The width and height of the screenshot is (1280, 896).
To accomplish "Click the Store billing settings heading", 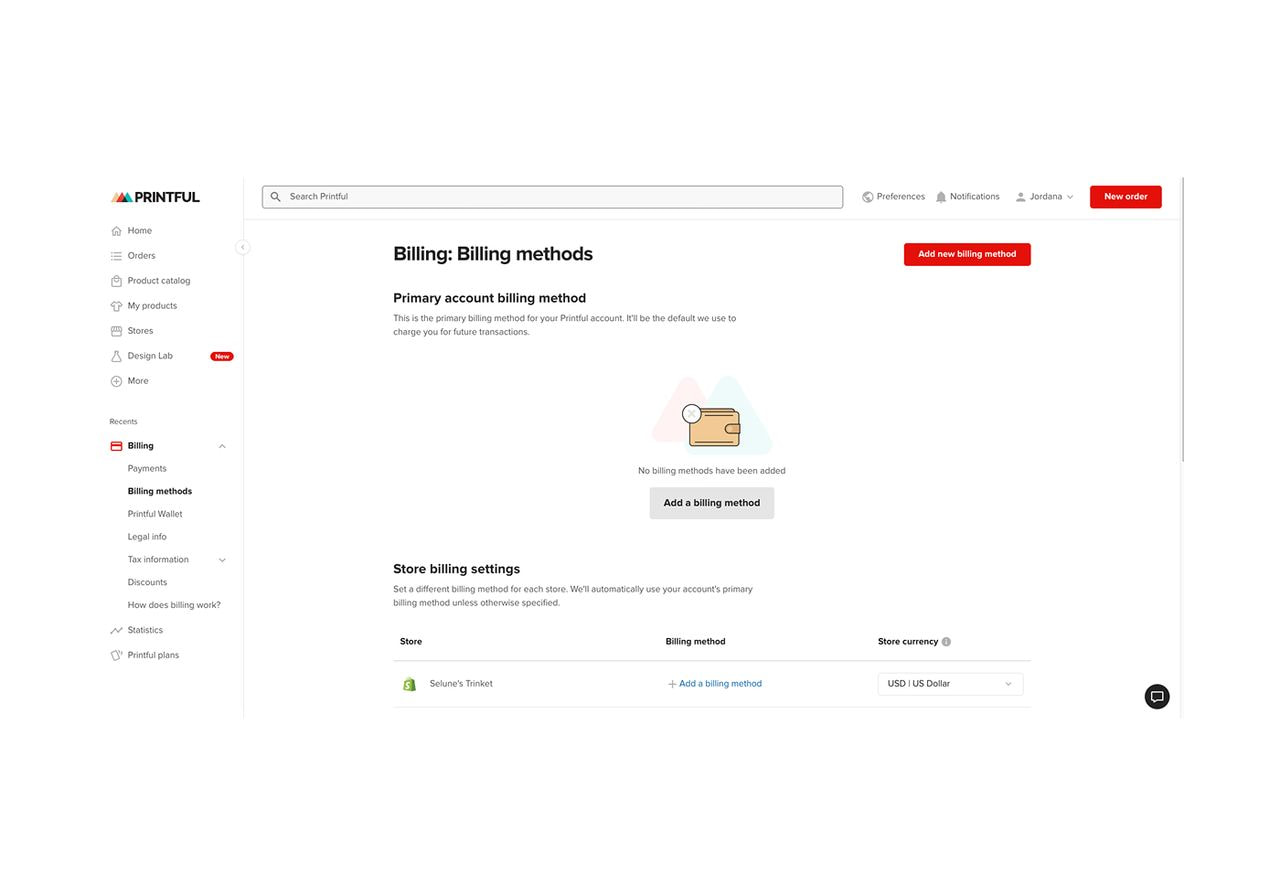I will click(457, 569).
